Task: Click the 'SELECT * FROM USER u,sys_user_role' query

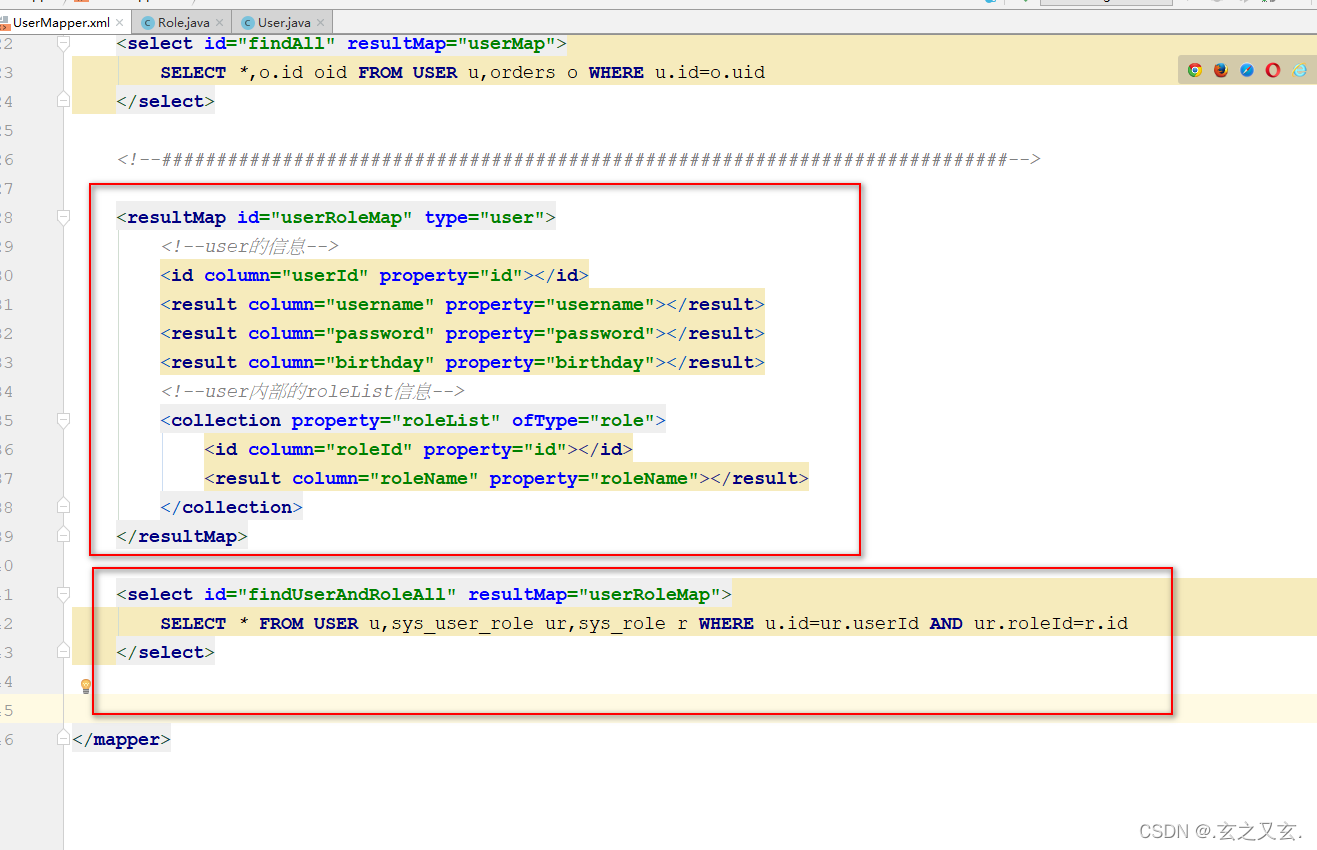Action: coord(644,623)
